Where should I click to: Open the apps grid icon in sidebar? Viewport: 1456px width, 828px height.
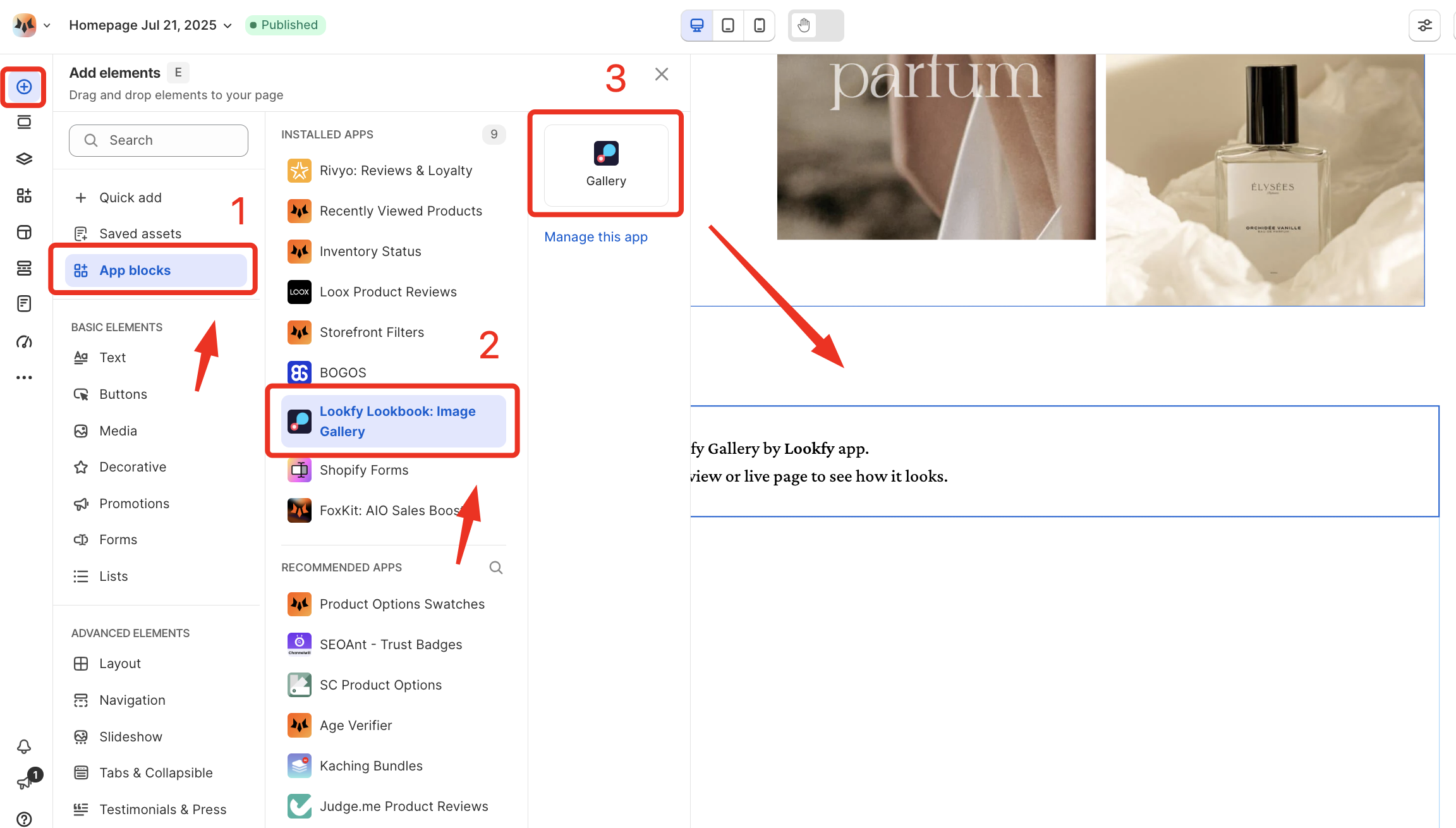tap(24, 195)
